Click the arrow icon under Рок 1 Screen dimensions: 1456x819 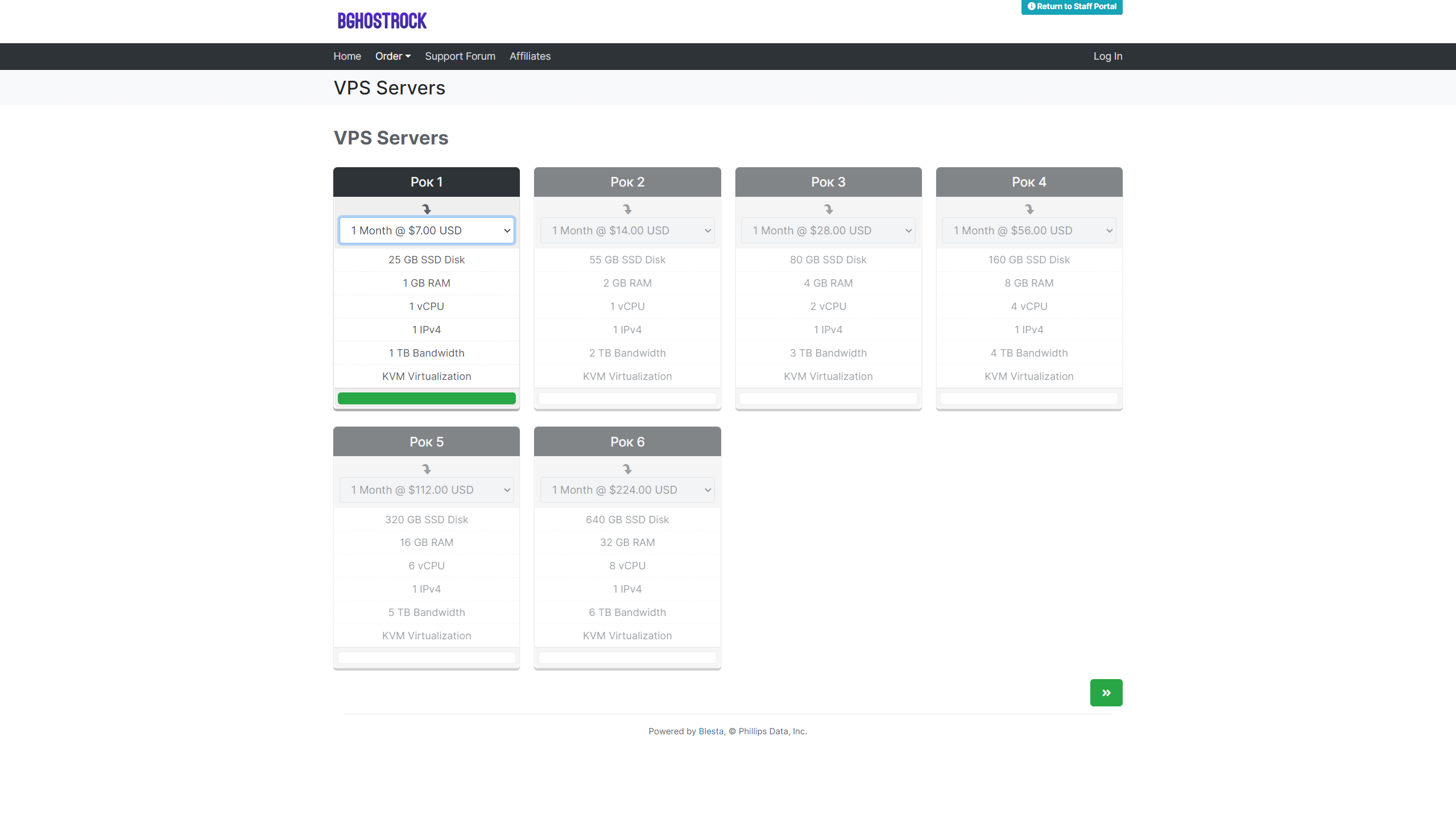pyautogui.click(x=427, y=209)
